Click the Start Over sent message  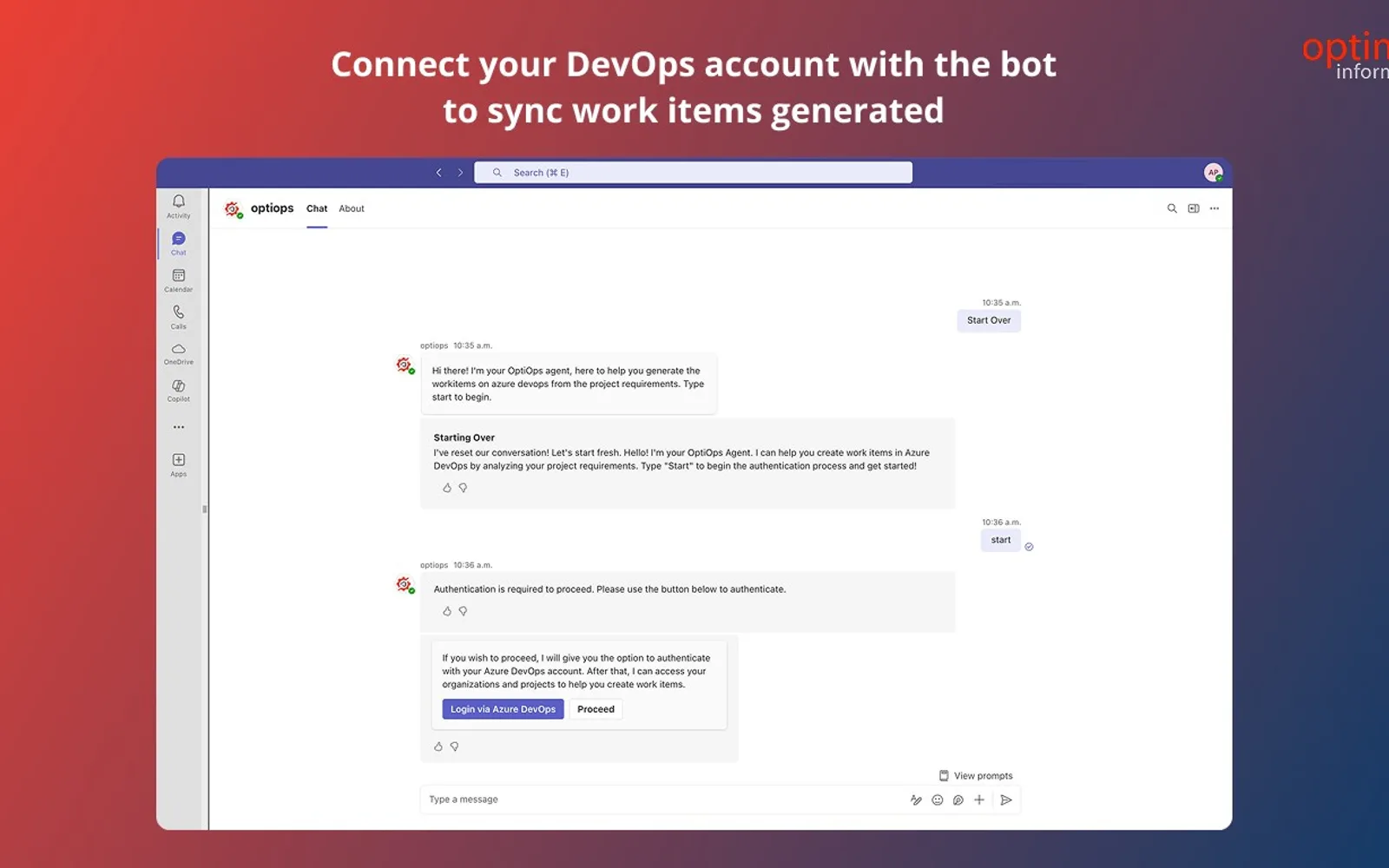pos(989,320)
